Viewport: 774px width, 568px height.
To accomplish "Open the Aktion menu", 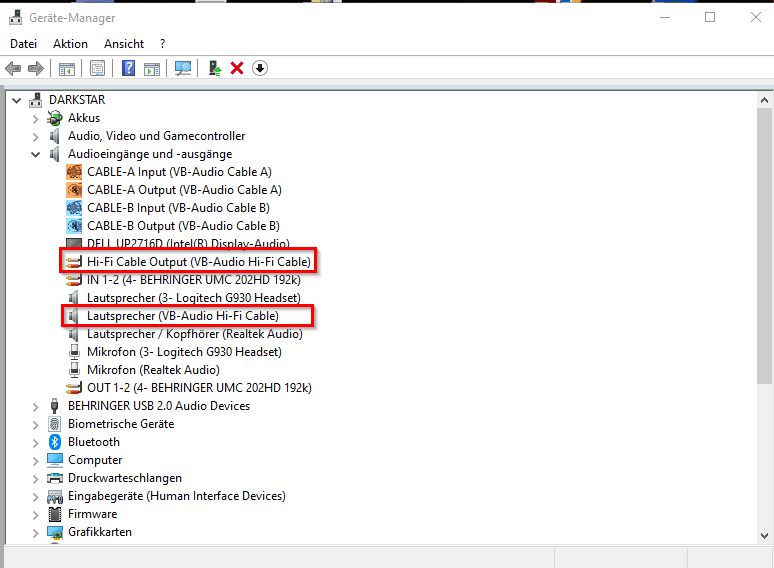I will point(70,44).
